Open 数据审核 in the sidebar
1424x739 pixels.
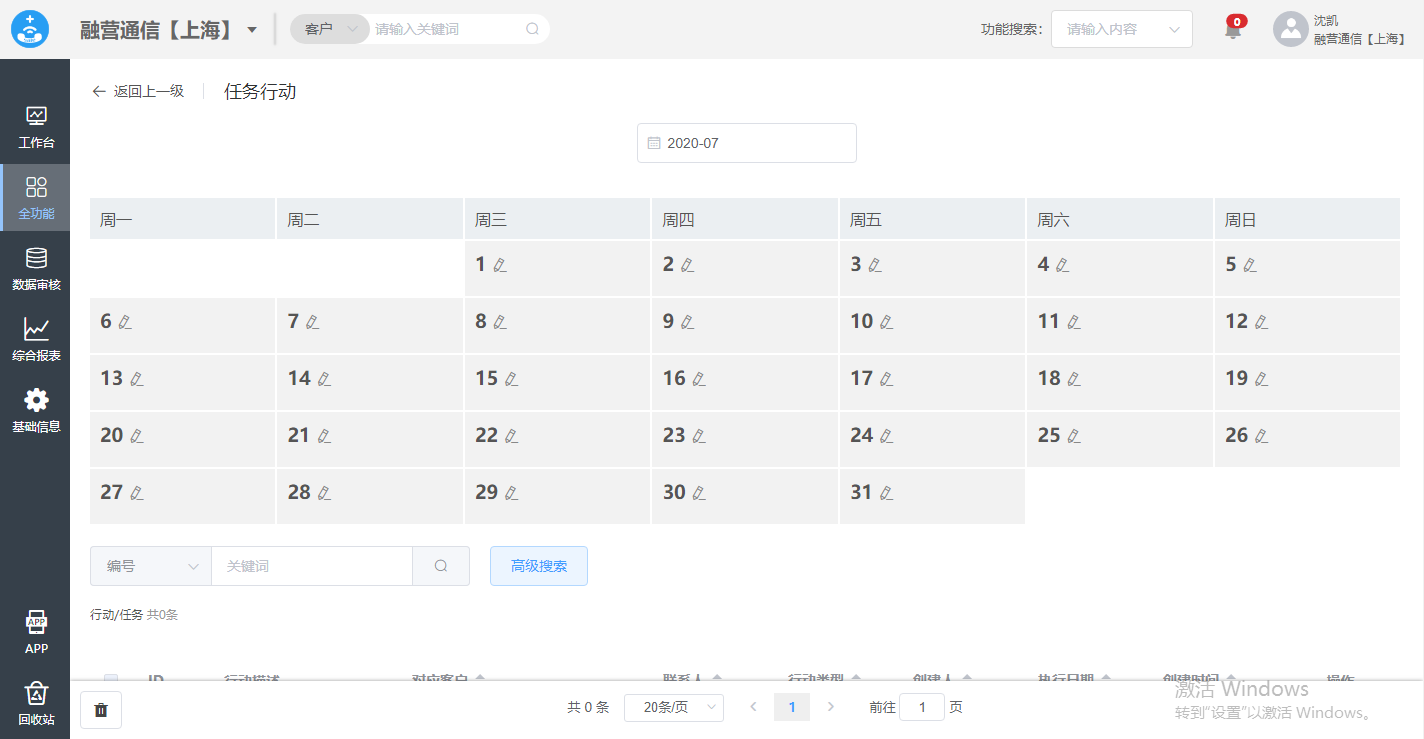(x=36, y=269)
